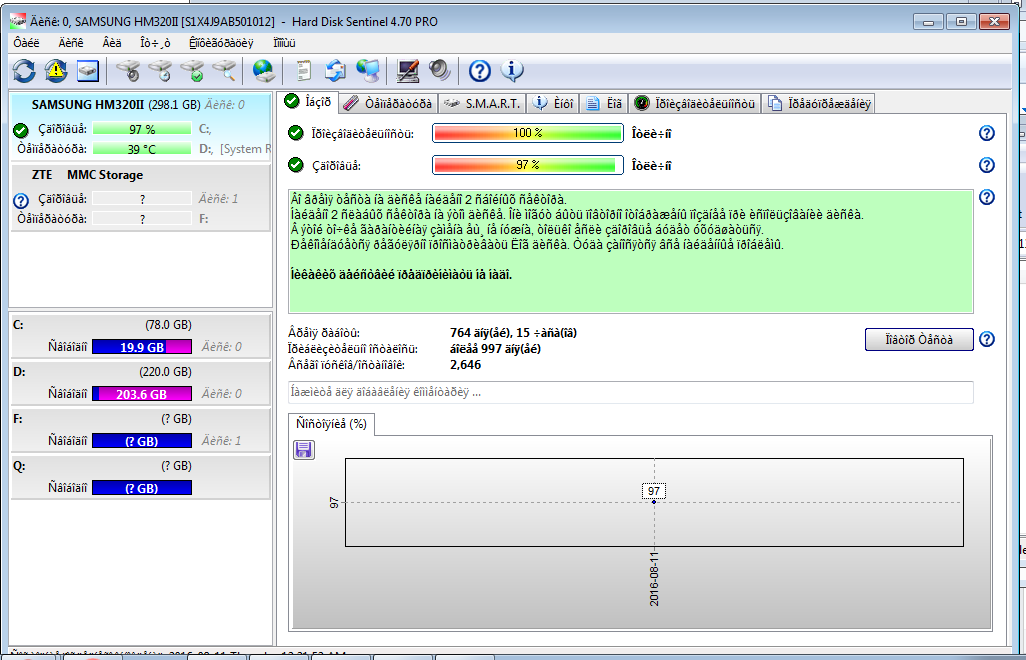
Task: Switch to the S.M.A.R.T. tab
Action: [x=482, y=103]
